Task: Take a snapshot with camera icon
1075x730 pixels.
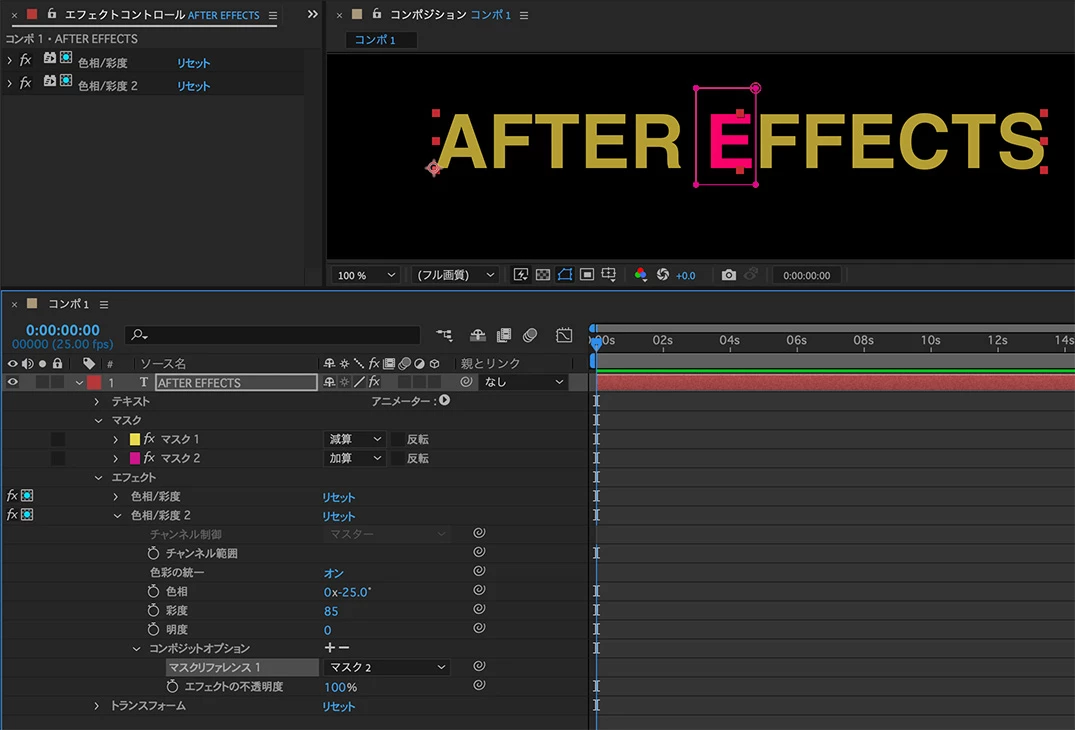Action: tap(729, 275)
